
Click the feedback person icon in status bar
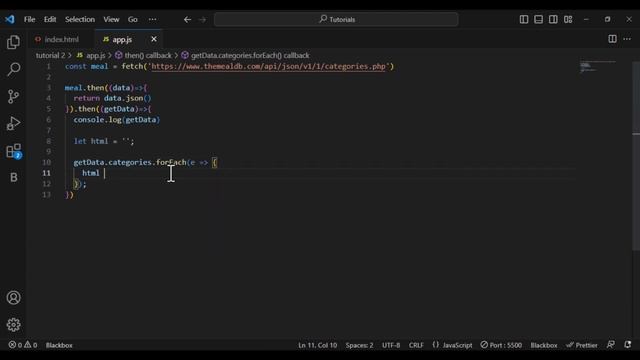coord(611,345)
